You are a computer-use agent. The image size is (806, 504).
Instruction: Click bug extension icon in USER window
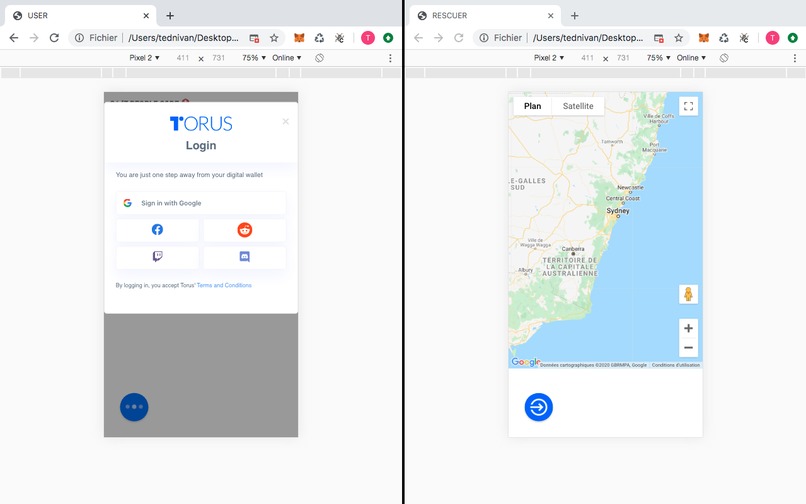[339, 38]
